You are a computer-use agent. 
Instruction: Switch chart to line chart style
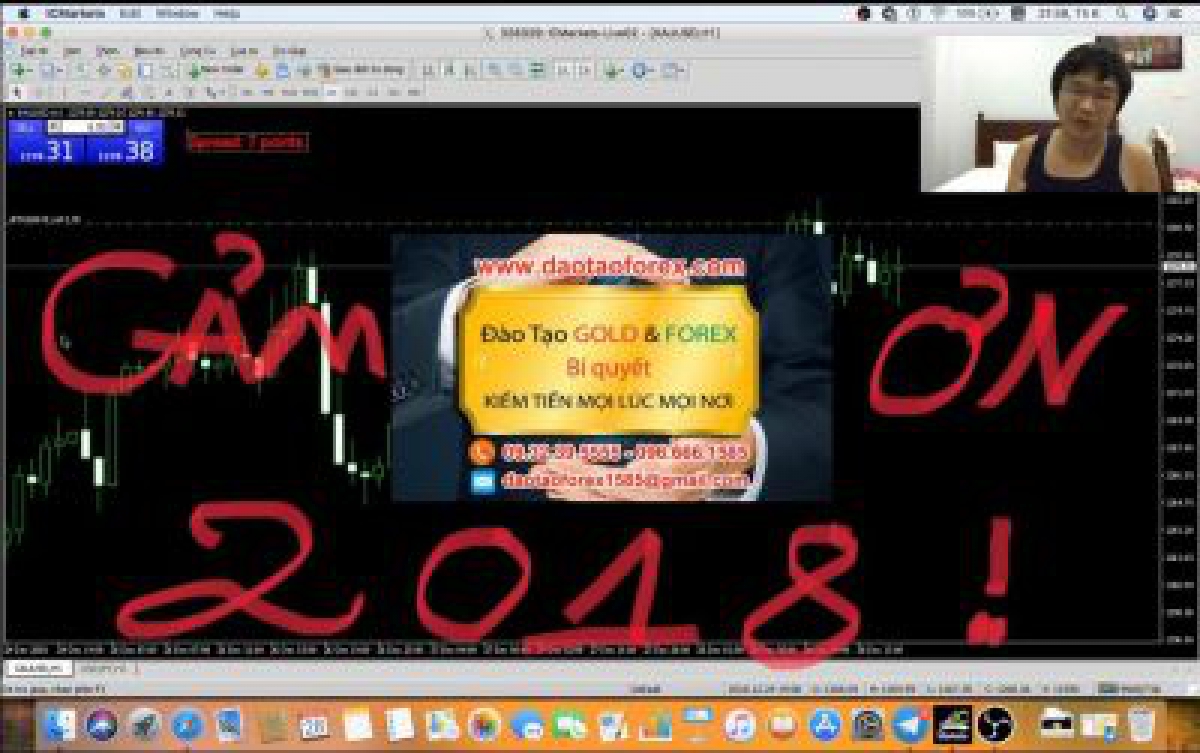[x=471, y=70]
